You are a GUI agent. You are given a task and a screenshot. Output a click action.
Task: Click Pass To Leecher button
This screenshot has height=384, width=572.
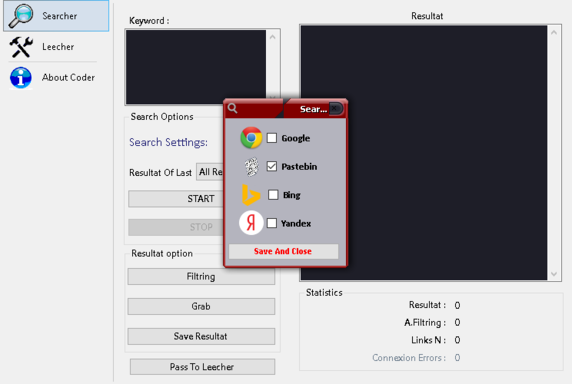(202, 367)
